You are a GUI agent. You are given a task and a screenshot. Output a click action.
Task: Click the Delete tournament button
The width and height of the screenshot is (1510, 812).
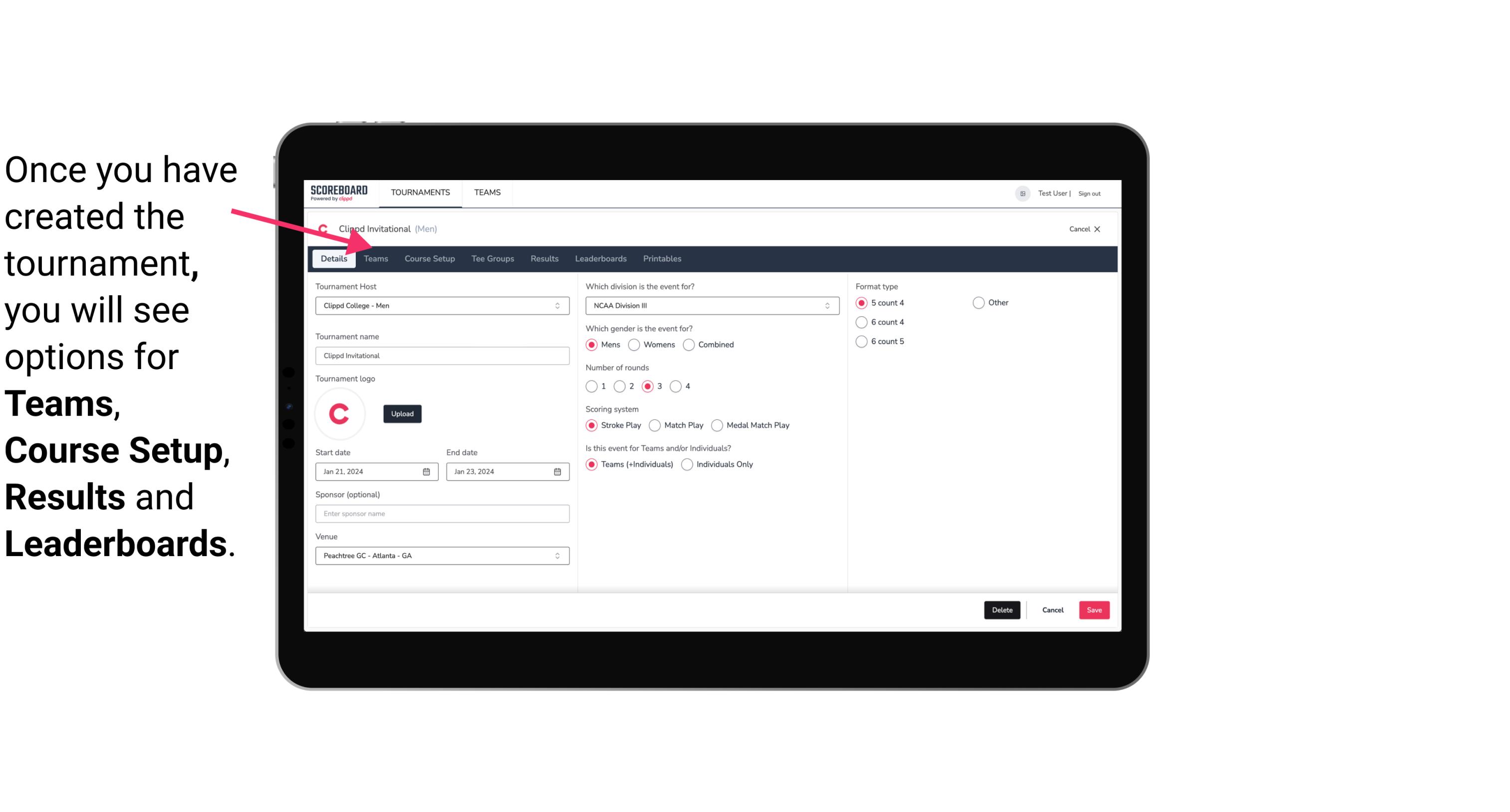click(1001, 609)
